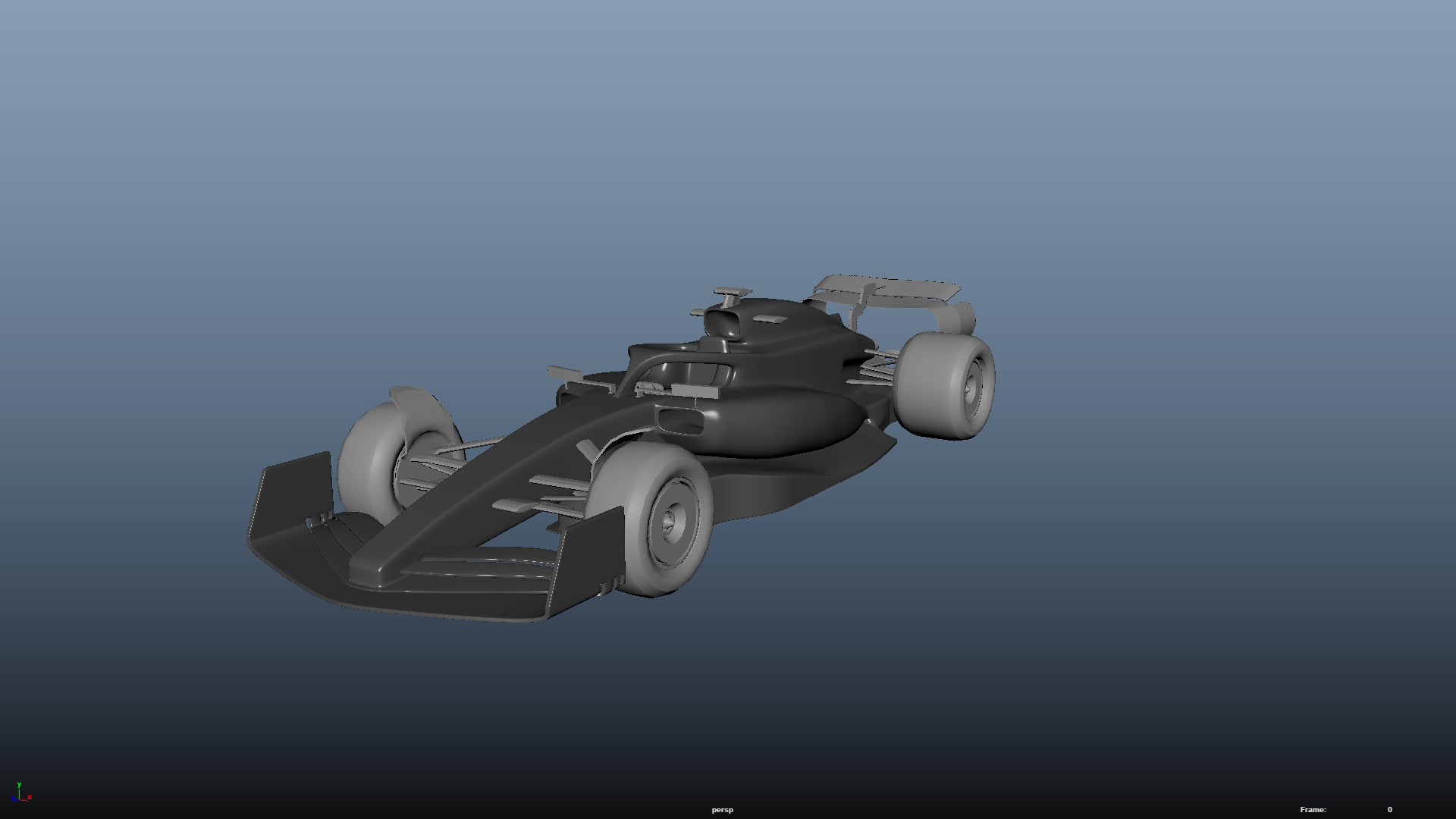Screen dimensions: 1456x819
Task: Click the "persp" camera name label
Action: point(722,810)
